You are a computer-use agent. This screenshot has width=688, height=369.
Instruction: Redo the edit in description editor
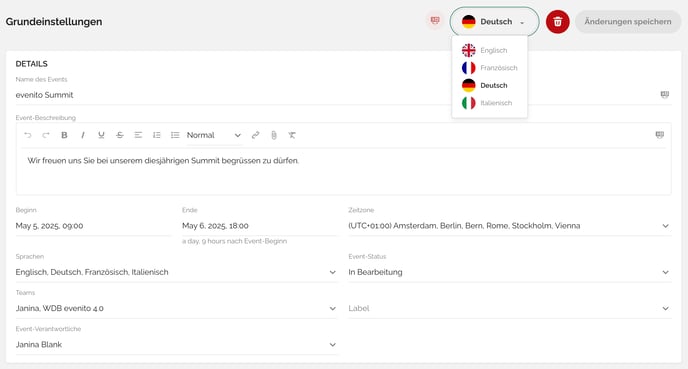click(46, 135)
